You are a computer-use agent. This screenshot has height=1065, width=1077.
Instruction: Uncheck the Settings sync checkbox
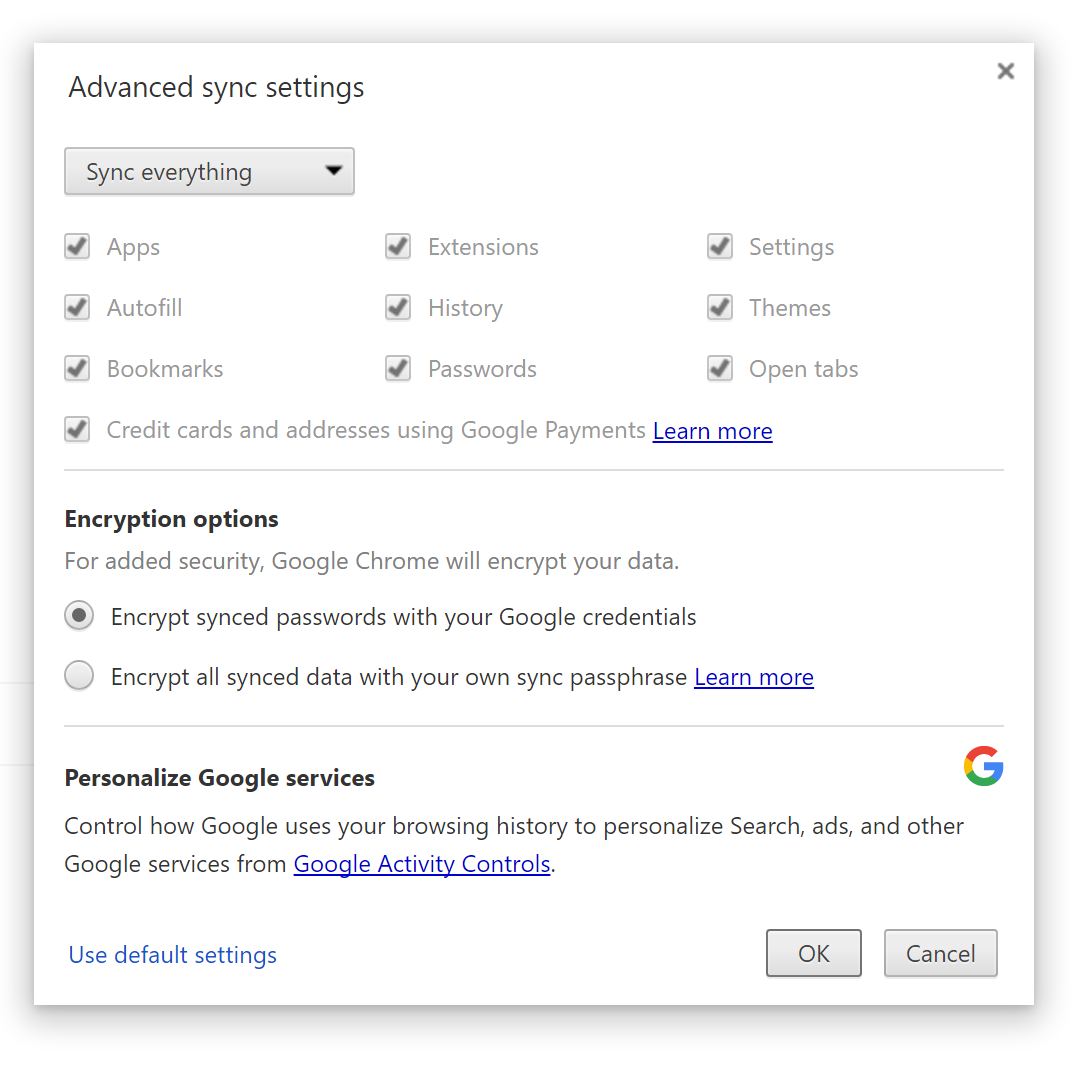click(720, 247)
